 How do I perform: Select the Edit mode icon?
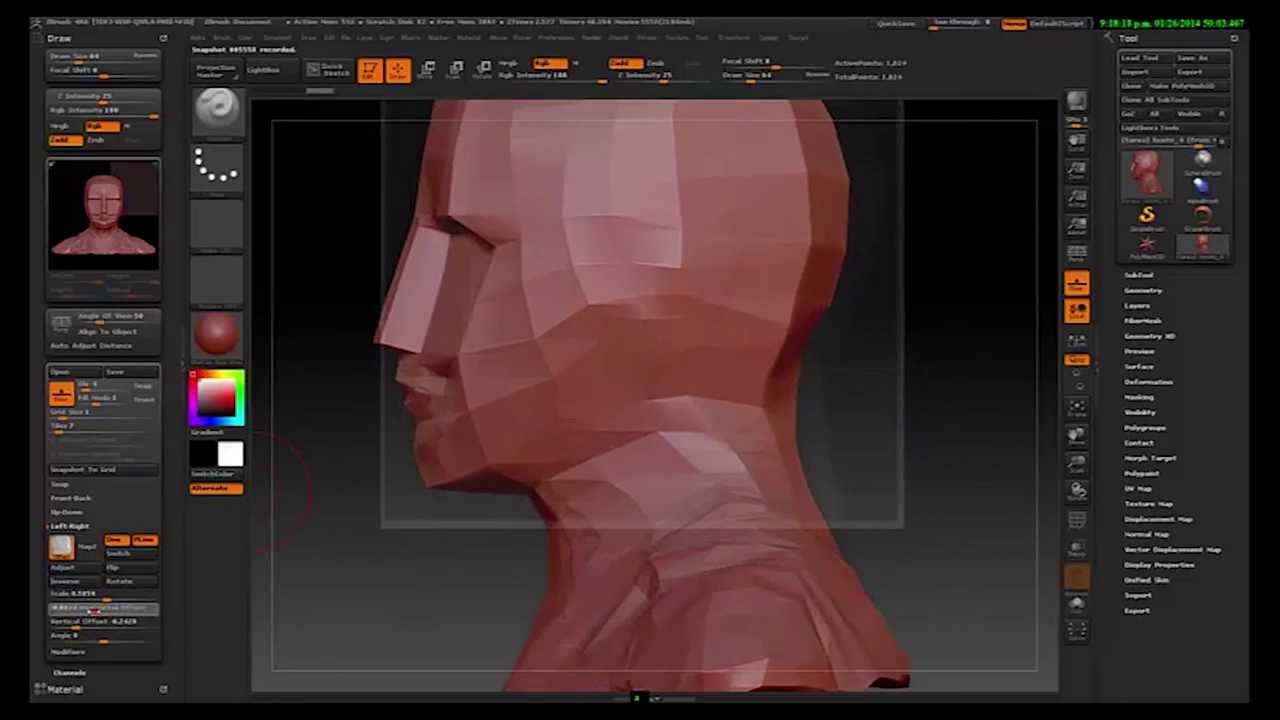(371, 71)
